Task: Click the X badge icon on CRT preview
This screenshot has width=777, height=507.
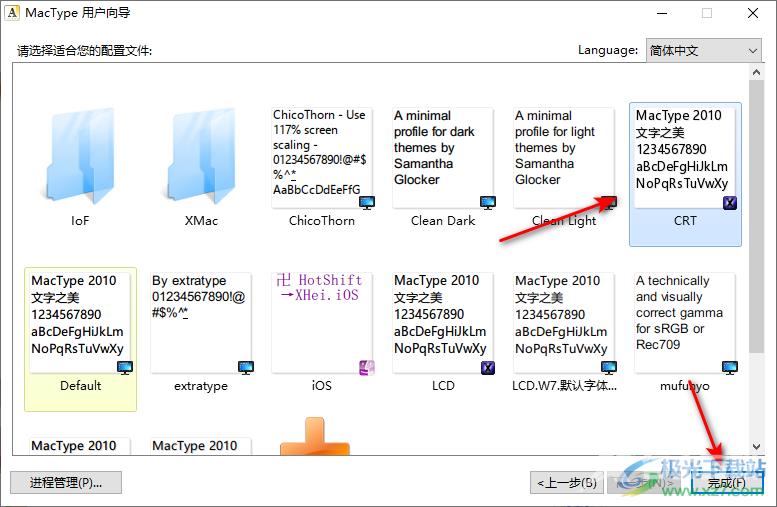Action: (730, 203)
